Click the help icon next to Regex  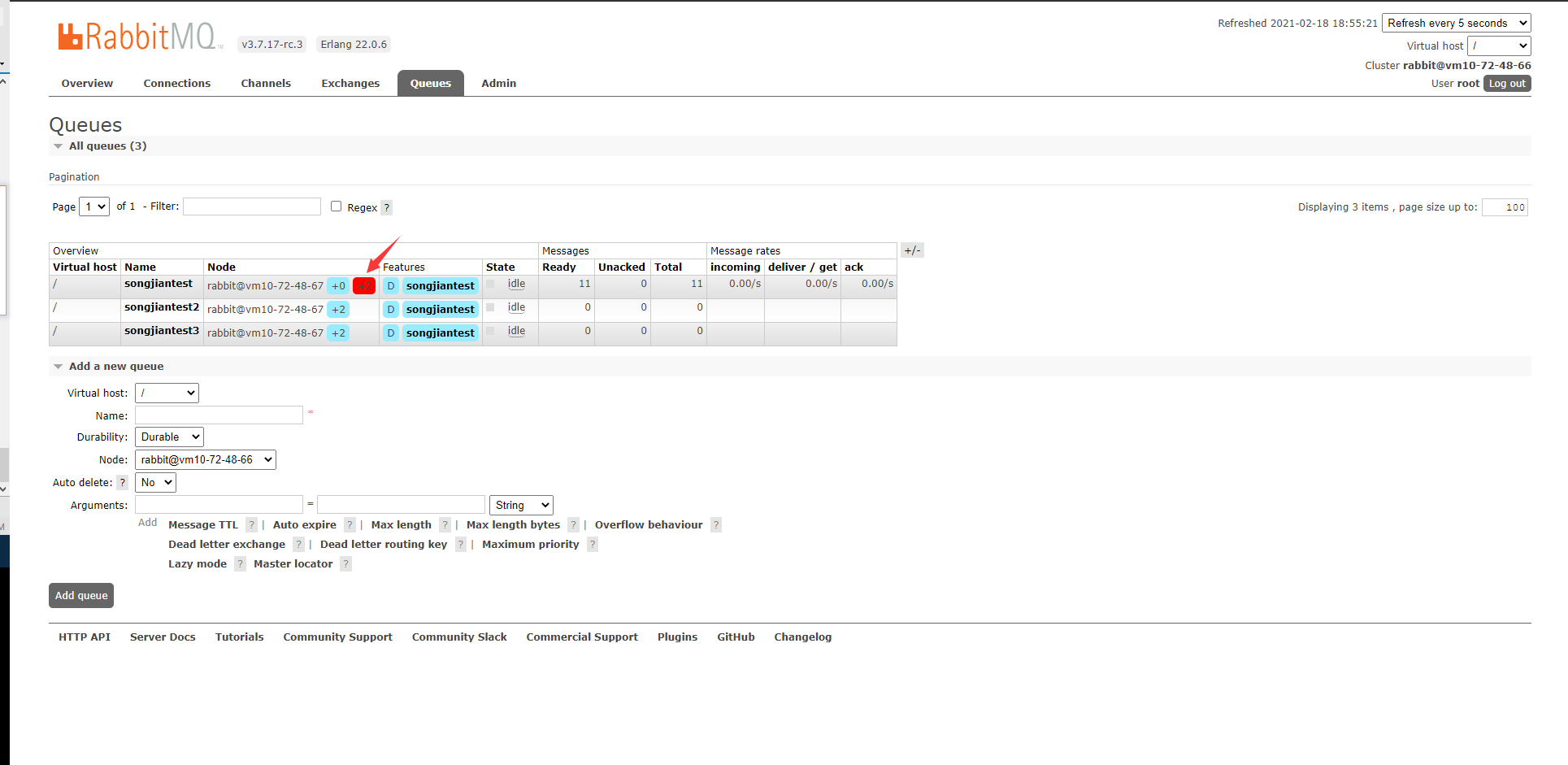387,207
